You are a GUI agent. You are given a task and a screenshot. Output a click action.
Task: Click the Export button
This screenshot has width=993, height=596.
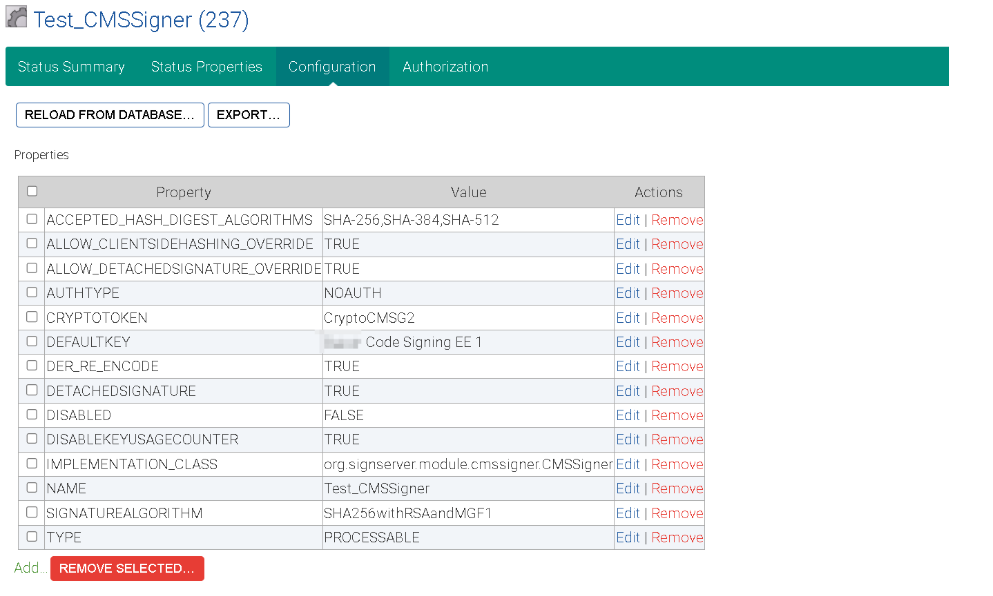(x=248, y=115)
